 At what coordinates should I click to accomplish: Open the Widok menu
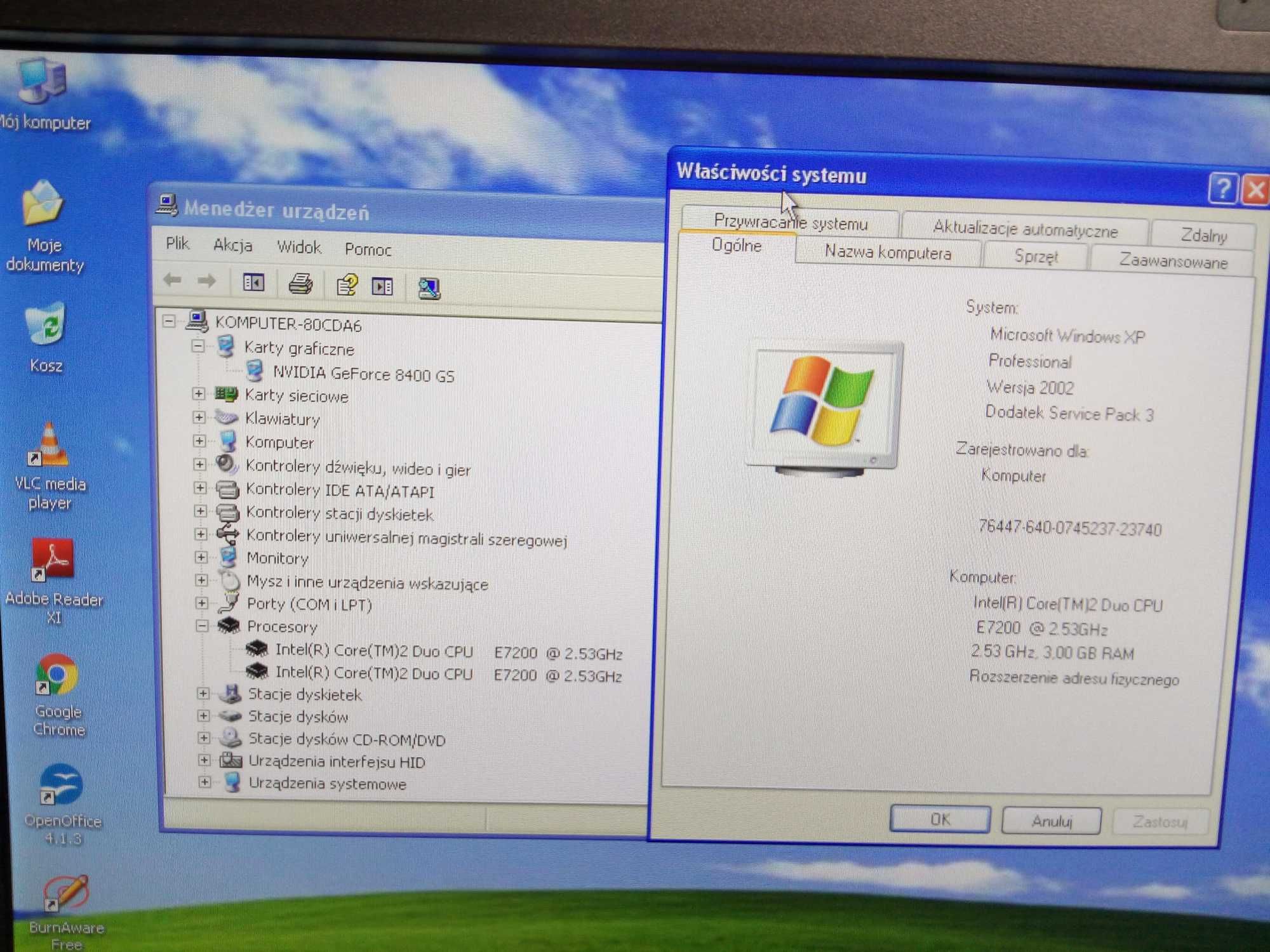tap(299, 247)
